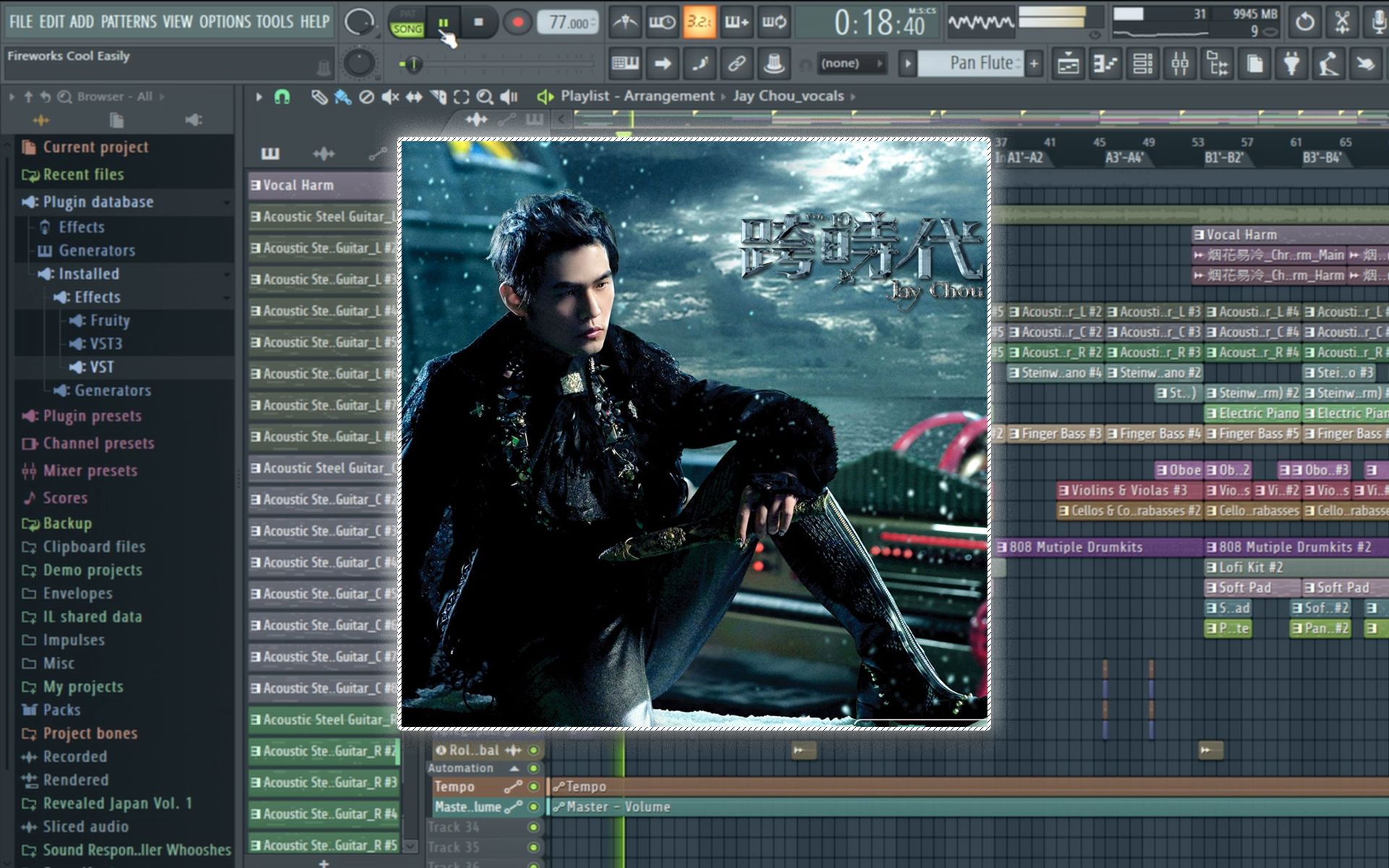Select the playlist slice tool

[438, 96]
